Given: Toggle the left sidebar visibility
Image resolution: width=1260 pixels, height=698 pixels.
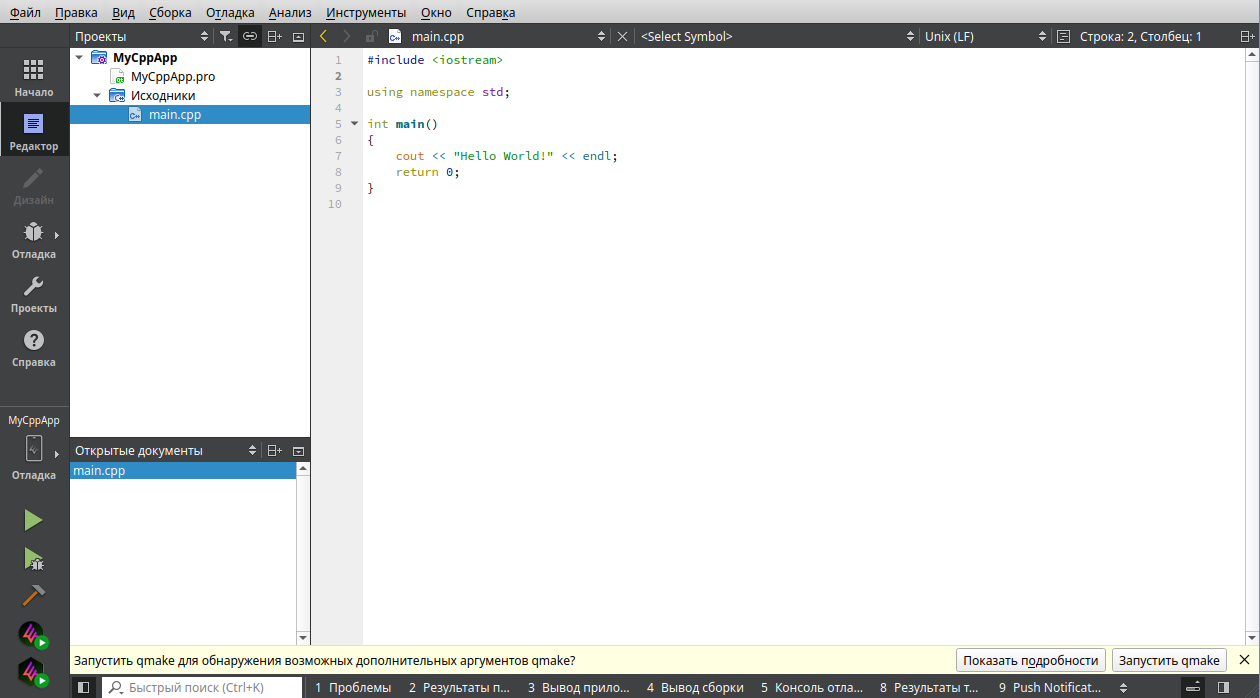Looking at the screenshot, I should click(x=84, y=687).
